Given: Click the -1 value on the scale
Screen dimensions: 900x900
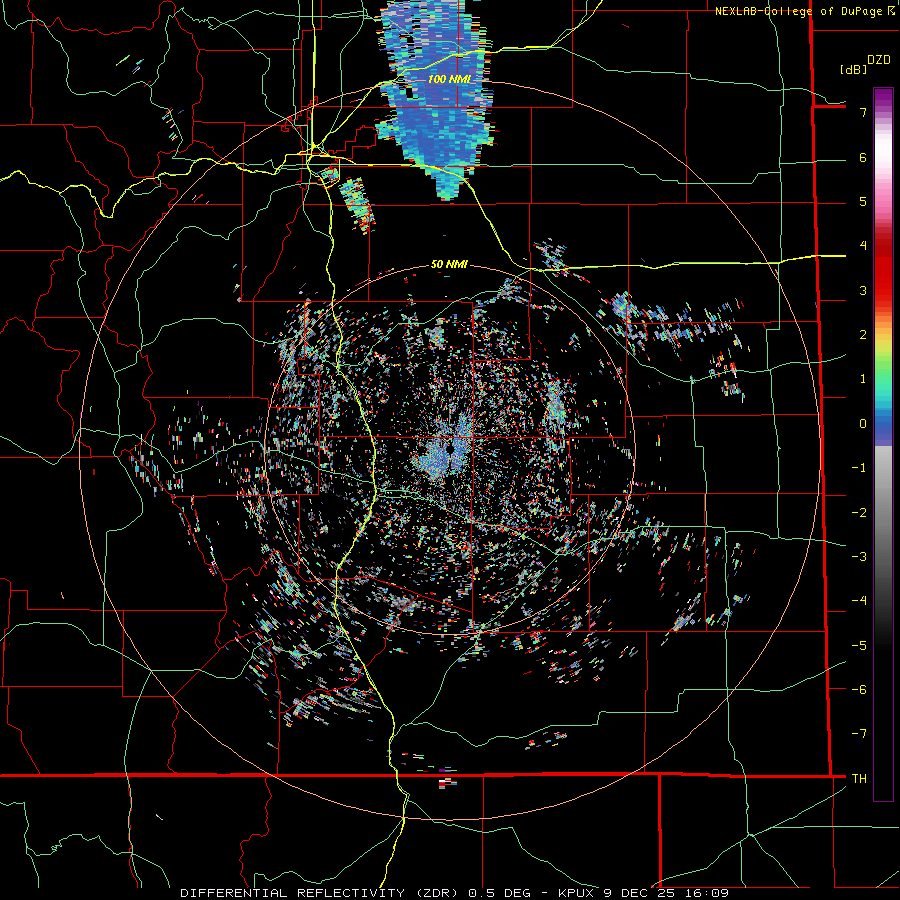Looking at the screenshot, I should tap(859, 468).
